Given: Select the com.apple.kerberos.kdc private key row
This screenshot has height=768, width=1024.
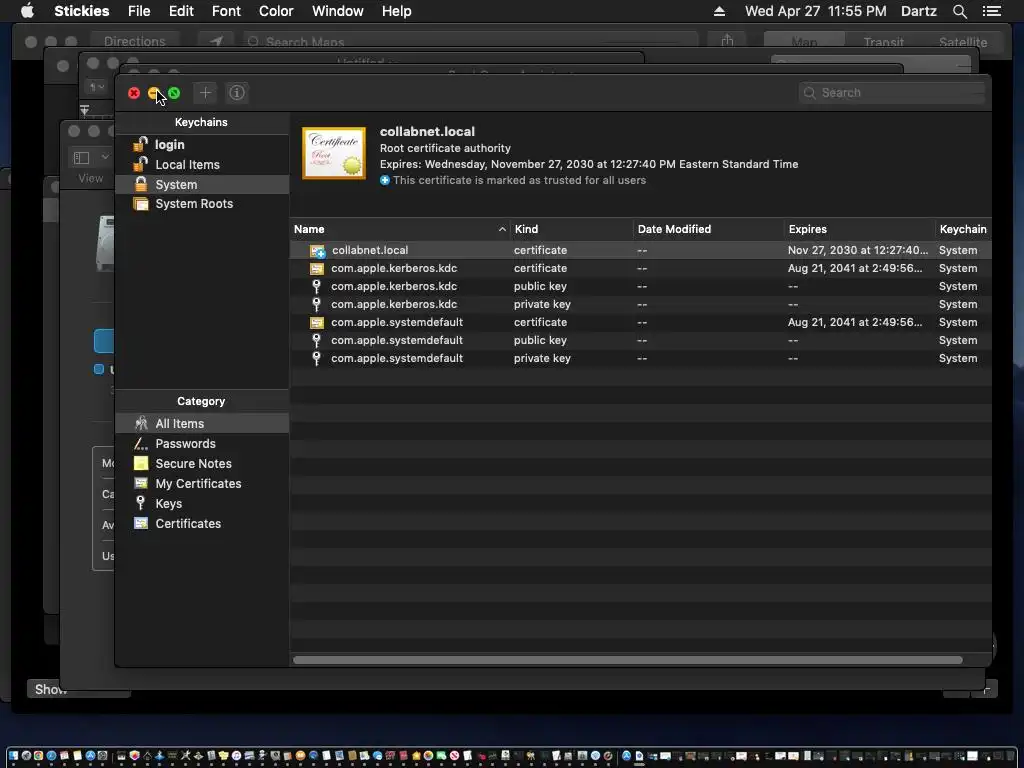Looking at the screenshot, I should 641,304.
